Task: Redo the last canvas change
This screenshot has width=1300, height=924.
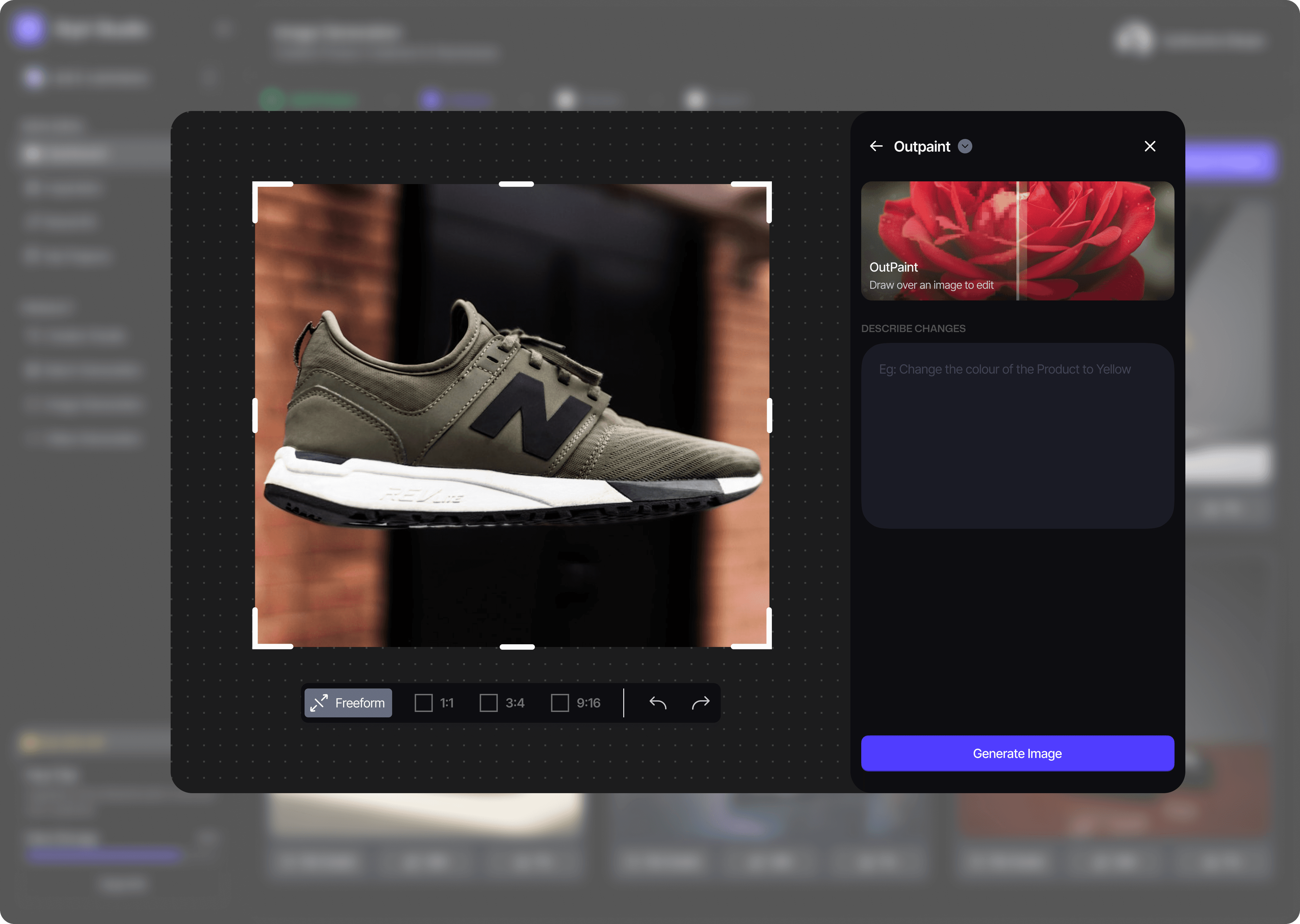Action: tap(701, 703)
